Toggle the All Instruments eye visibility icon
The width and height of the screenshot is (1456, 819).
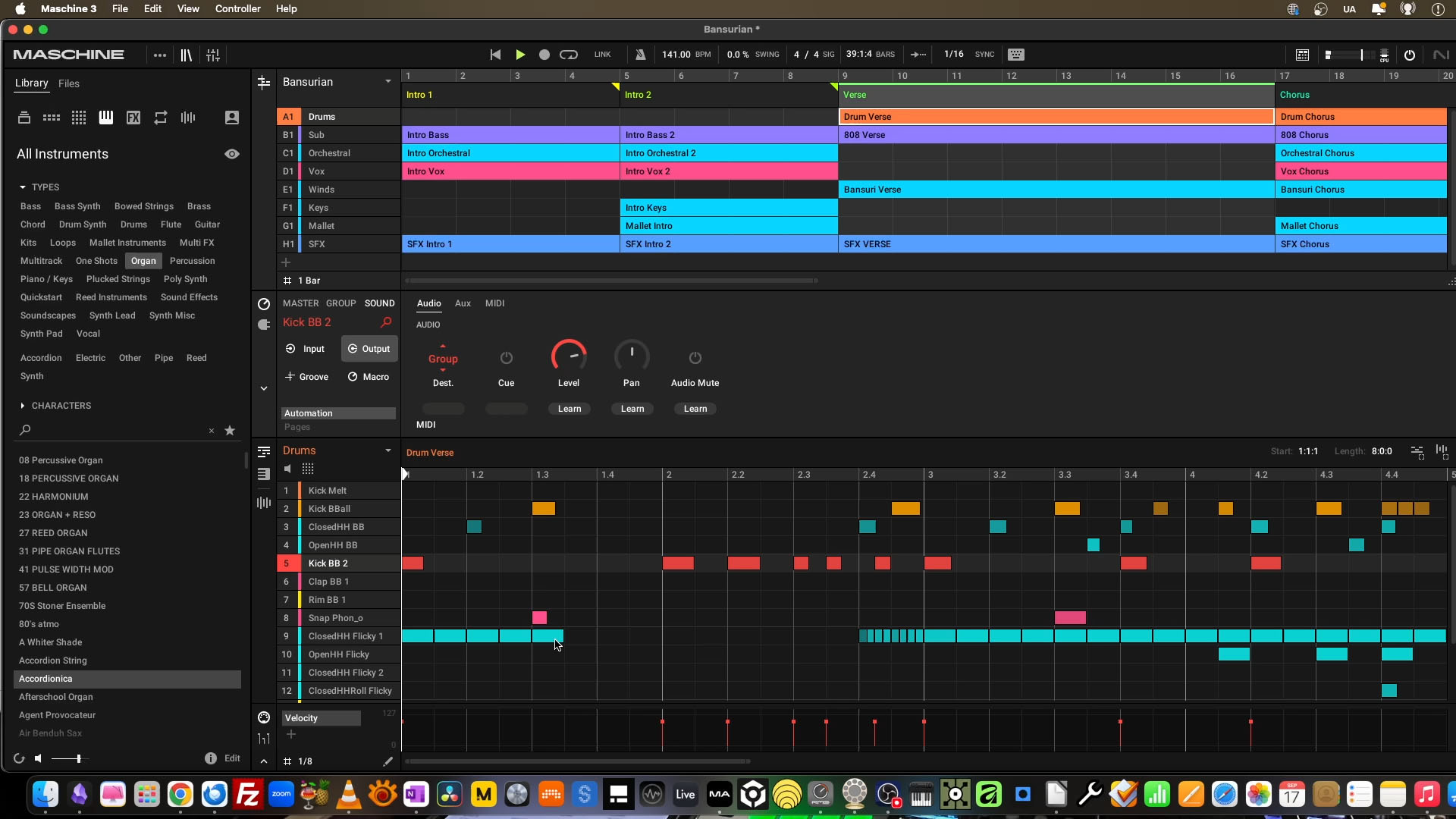pyautogui.click(x=232, y=154)
